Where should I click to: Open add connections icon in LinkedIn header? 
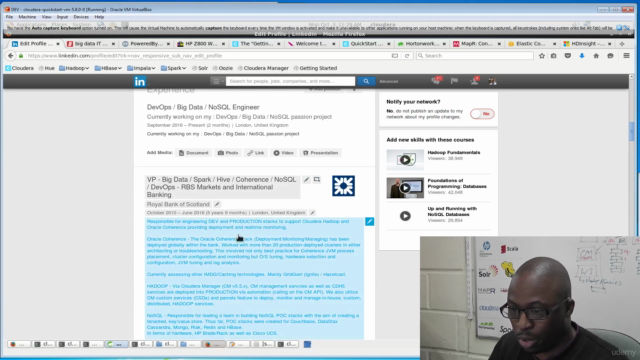(x=474, y=80)
